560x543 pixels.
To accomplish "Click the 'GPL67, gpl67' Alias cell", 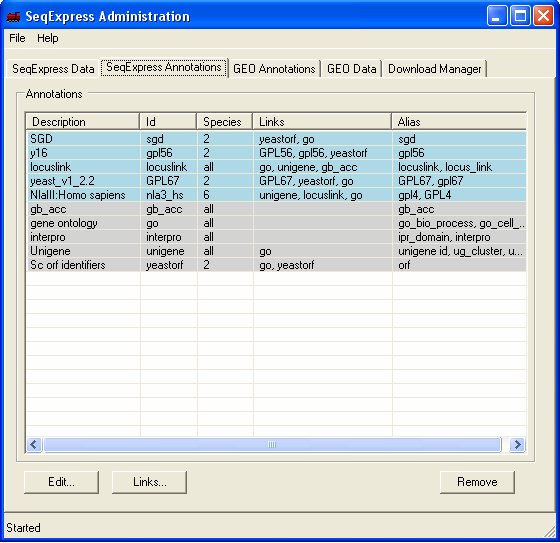I will click(x=459, y=181).
